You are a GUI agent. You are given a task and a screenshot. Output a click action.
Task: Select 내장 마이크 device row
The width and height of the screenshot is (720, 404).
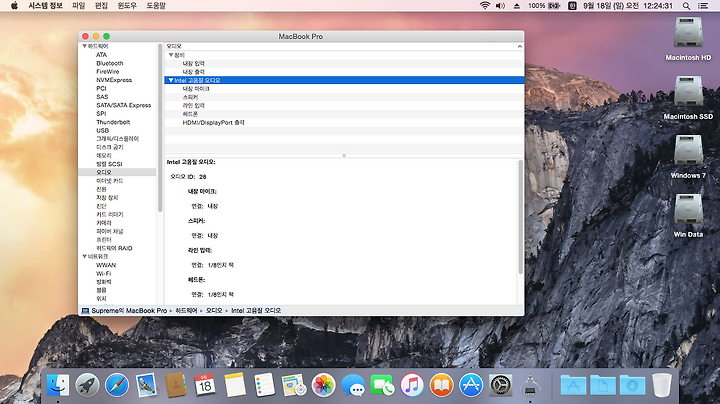344,89
